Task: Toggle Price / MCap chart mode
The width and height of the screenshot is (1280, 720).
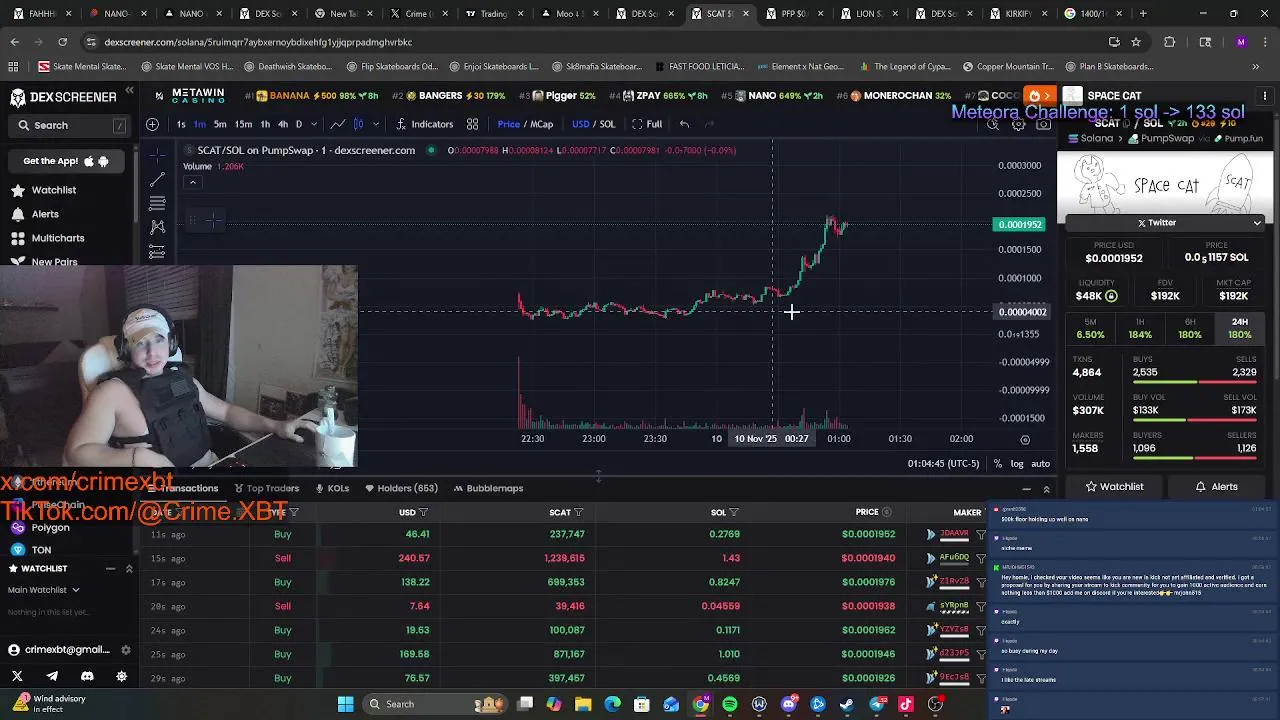Action: (x=525, y=124)
